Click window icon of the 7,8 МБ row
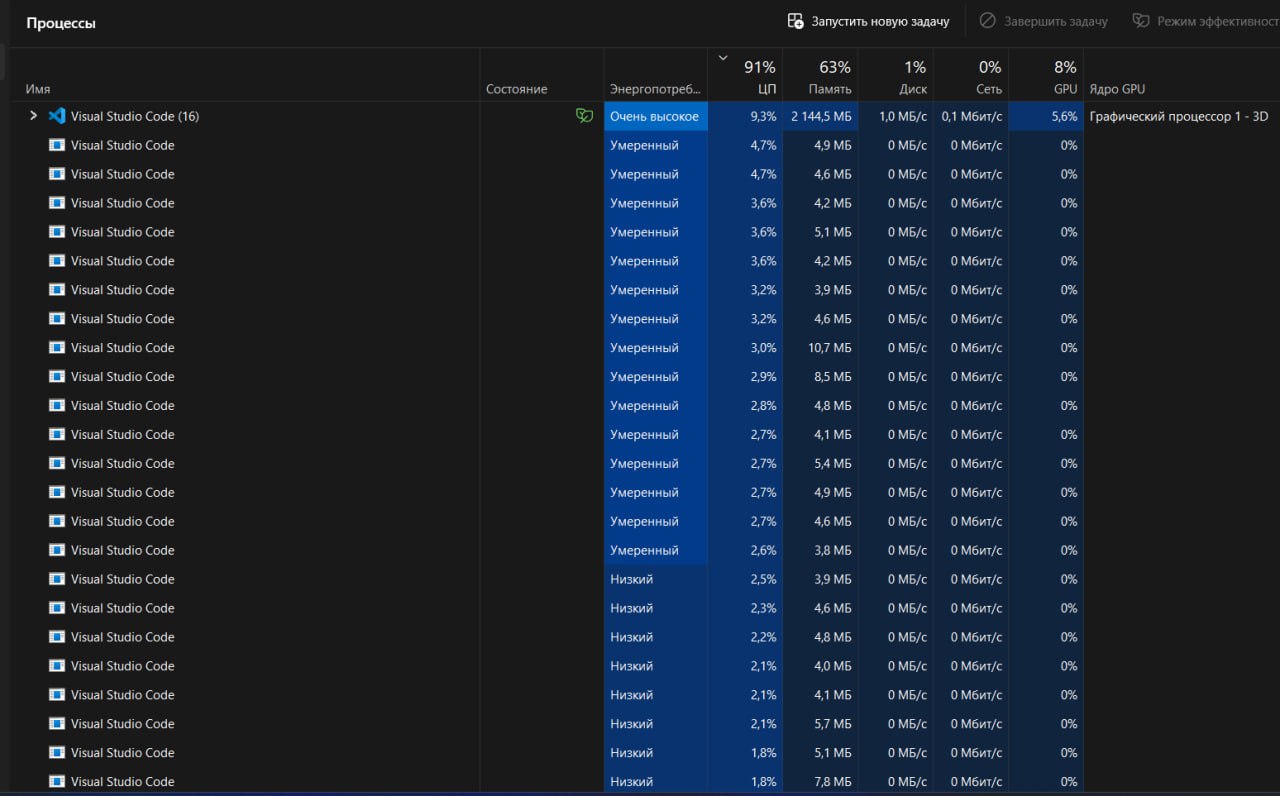This screenshot has width=1280, height=796. 57,782
